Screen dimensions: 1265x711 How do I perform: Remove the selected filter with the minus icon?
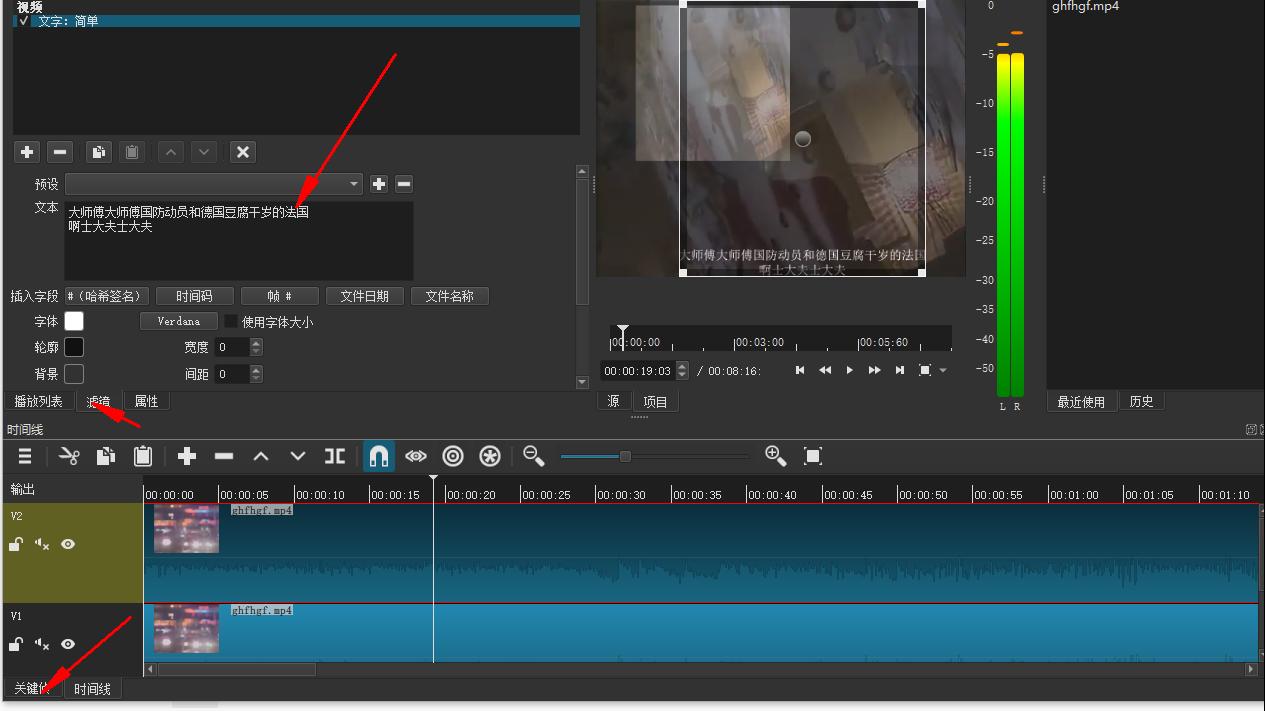click(x=59, y=151)
